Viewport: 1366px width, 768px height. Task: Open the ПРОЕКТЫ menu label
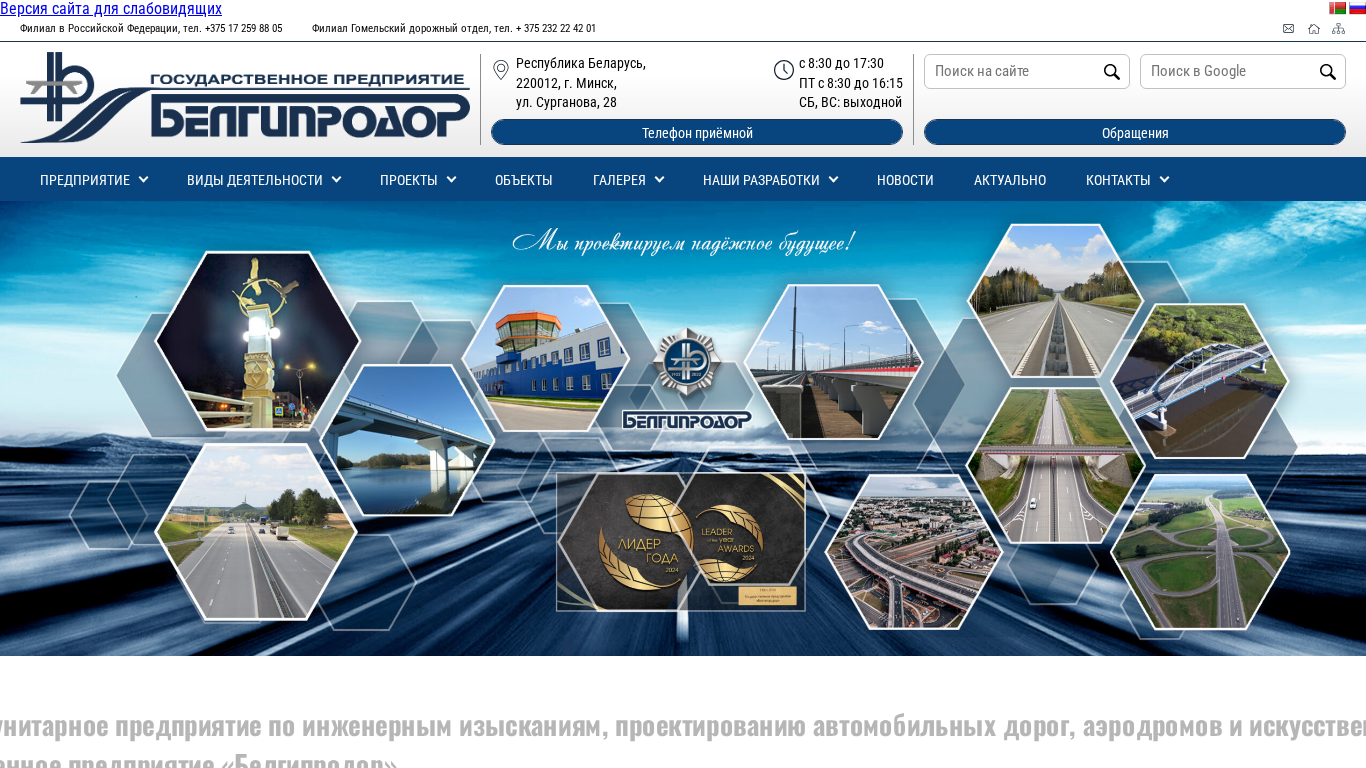pyautogui.click(x=409, y=180)
